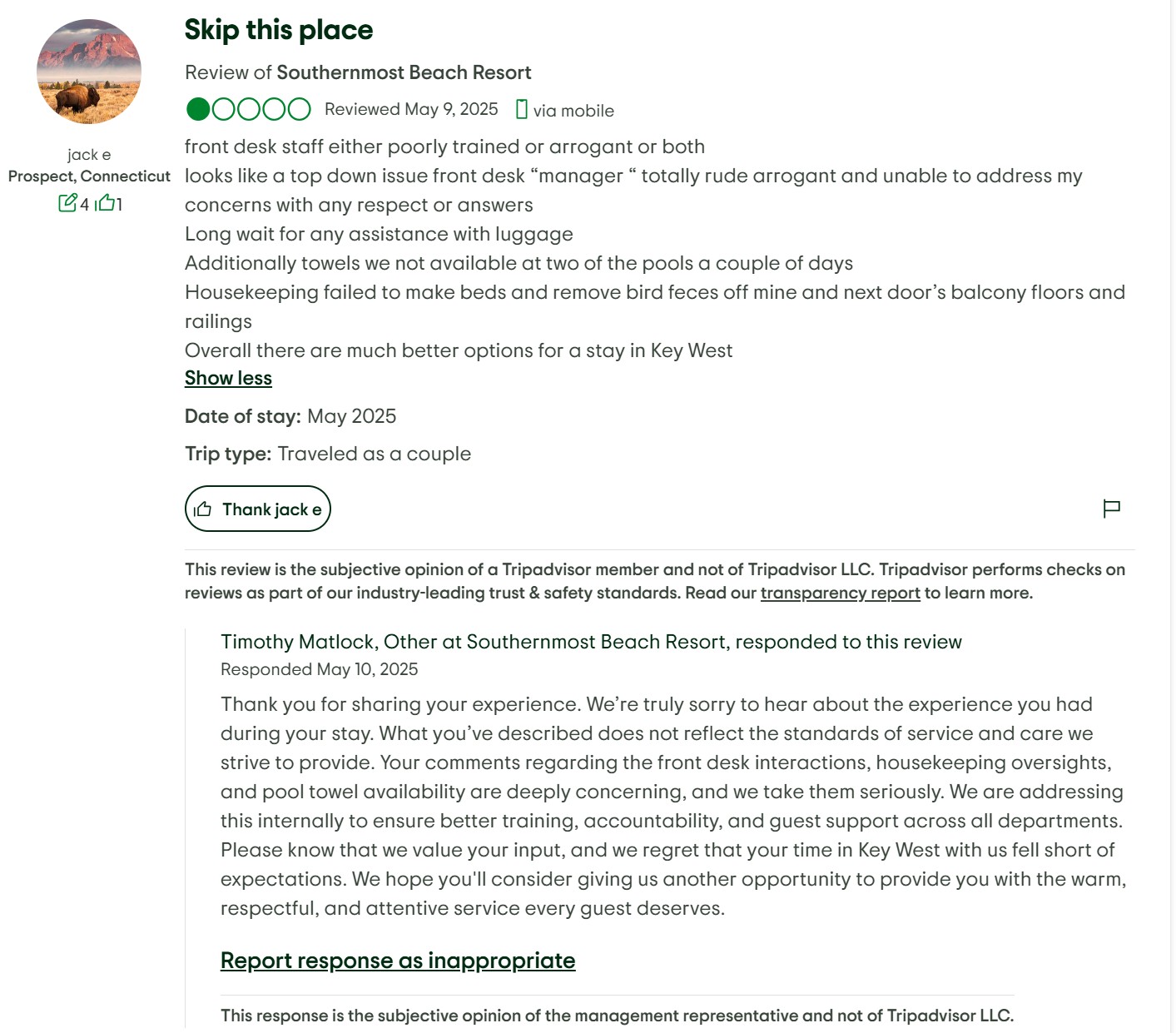The image size is (1176, 1033).
Task: Click the mobile phone icon beside via mobile
Action: pos(522,110)
